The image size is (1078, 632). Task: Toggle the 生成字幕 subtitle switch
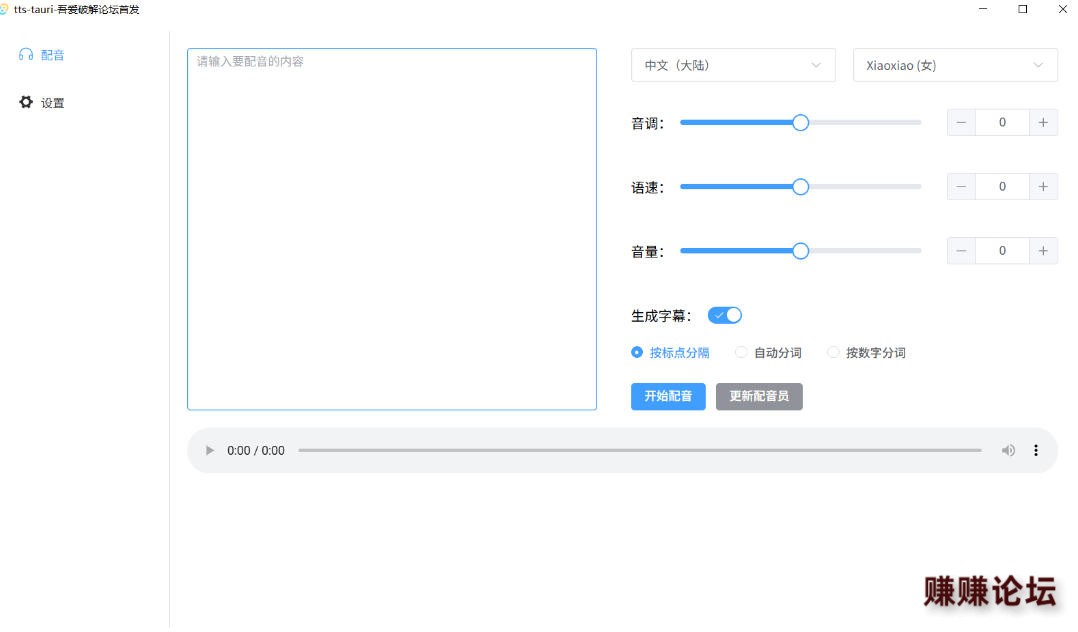coord(725,316)
